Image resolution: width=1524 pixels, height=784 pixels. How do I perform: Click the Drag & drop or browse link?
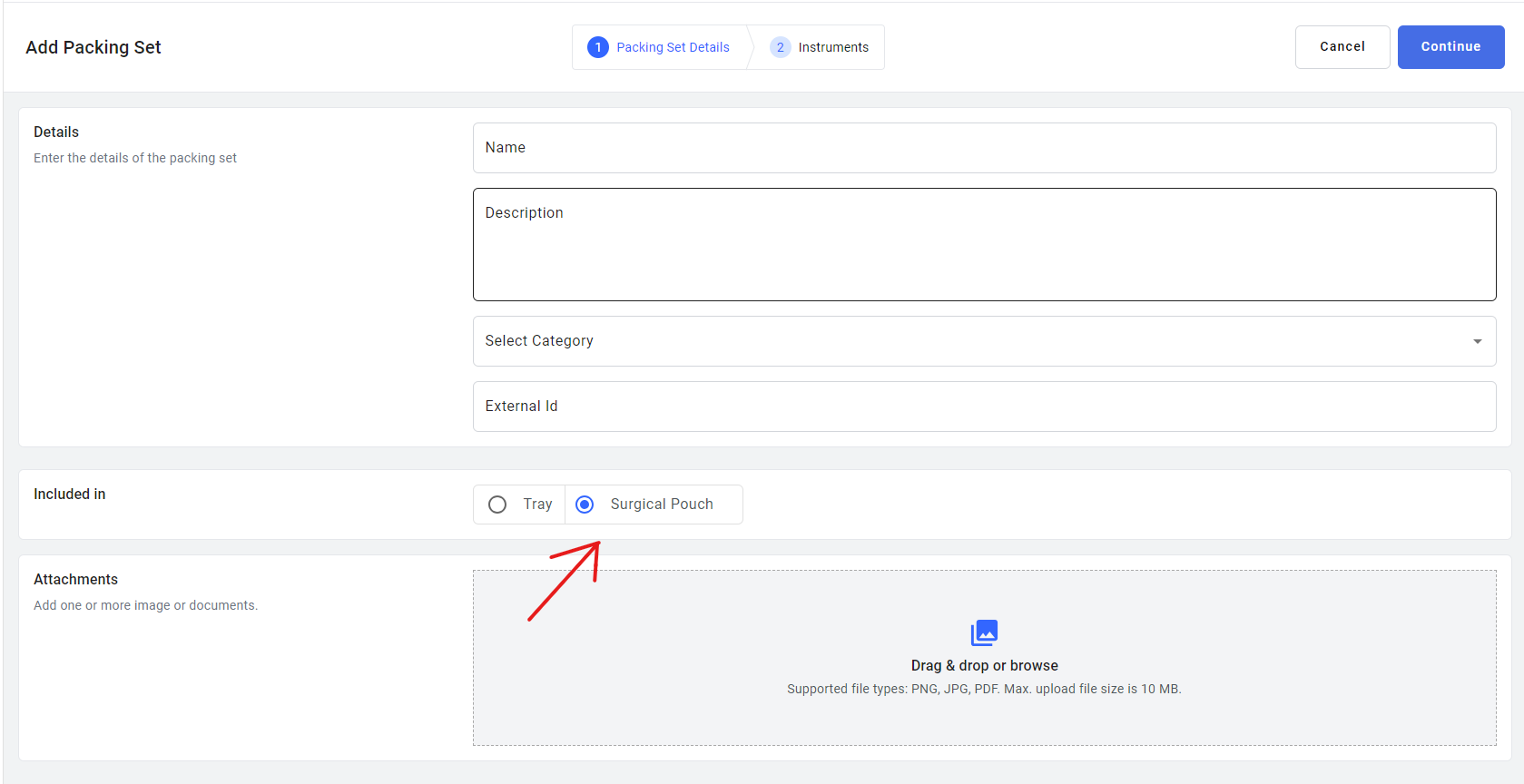(x=984, y=665)
